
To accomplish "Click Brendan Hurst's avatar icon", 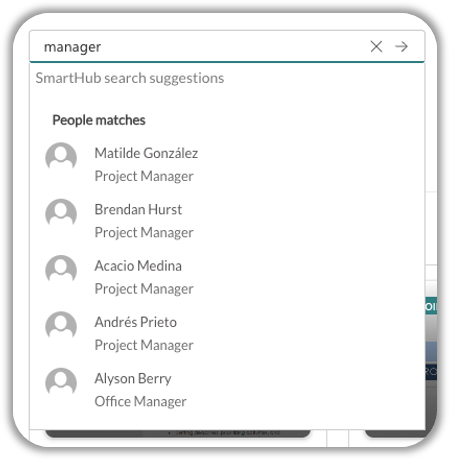I will pos(61,213).
